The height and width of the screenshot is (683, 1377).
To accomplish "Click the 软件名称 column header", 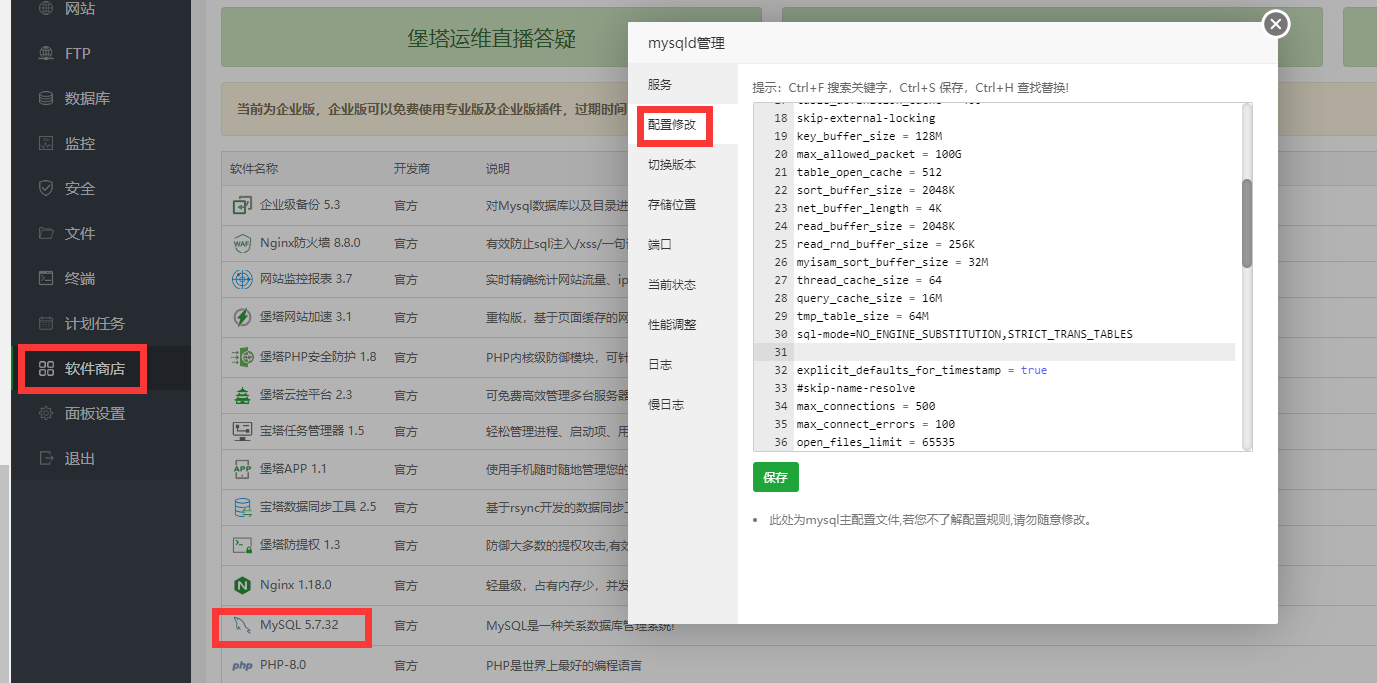I will 254,169.
